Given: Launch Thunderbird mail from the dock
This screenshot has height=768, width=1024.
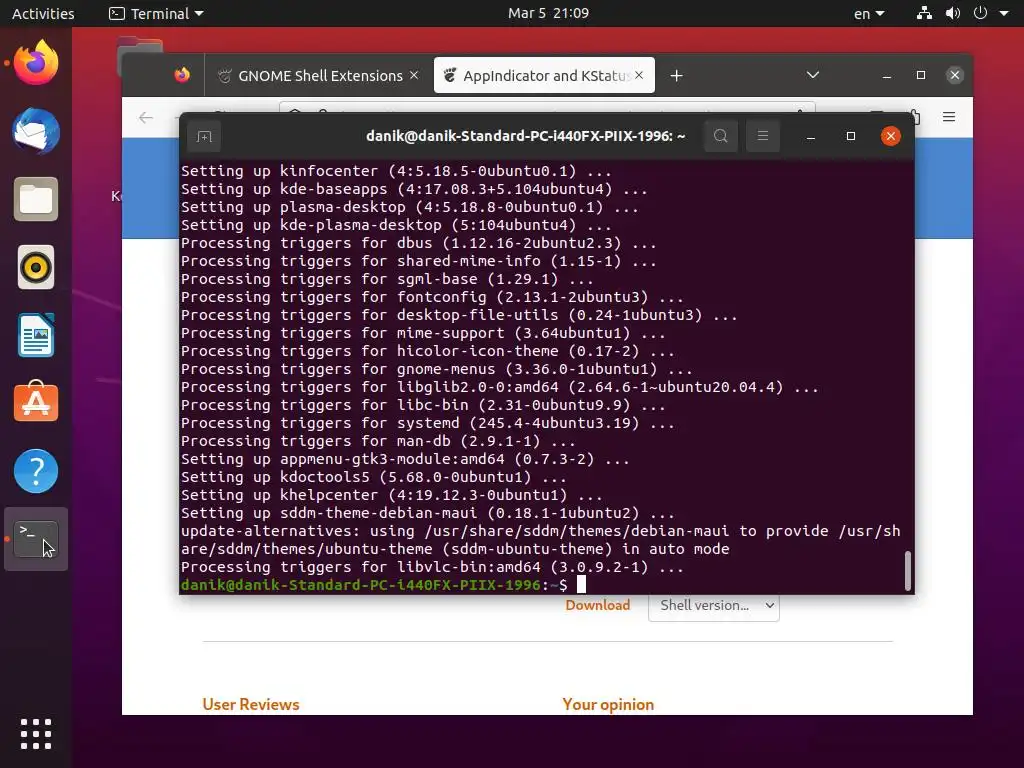Looking at the screenshot, I should [36, 131].
